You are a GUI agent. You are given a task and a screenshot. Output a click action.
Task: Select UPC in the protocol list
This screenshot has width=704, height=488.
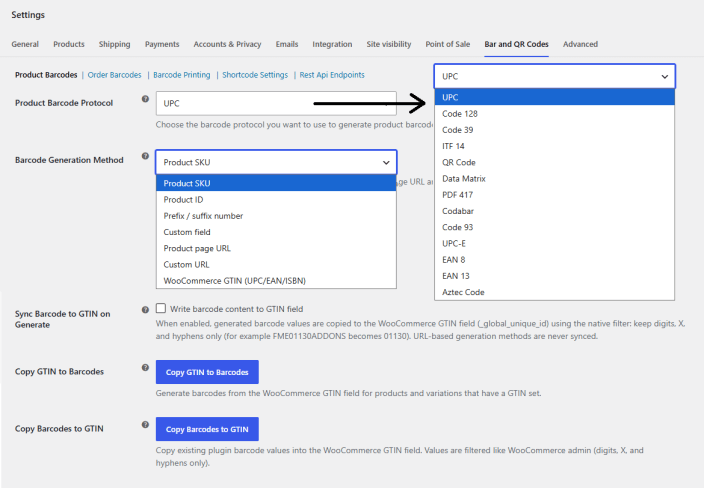pos(554,97)
